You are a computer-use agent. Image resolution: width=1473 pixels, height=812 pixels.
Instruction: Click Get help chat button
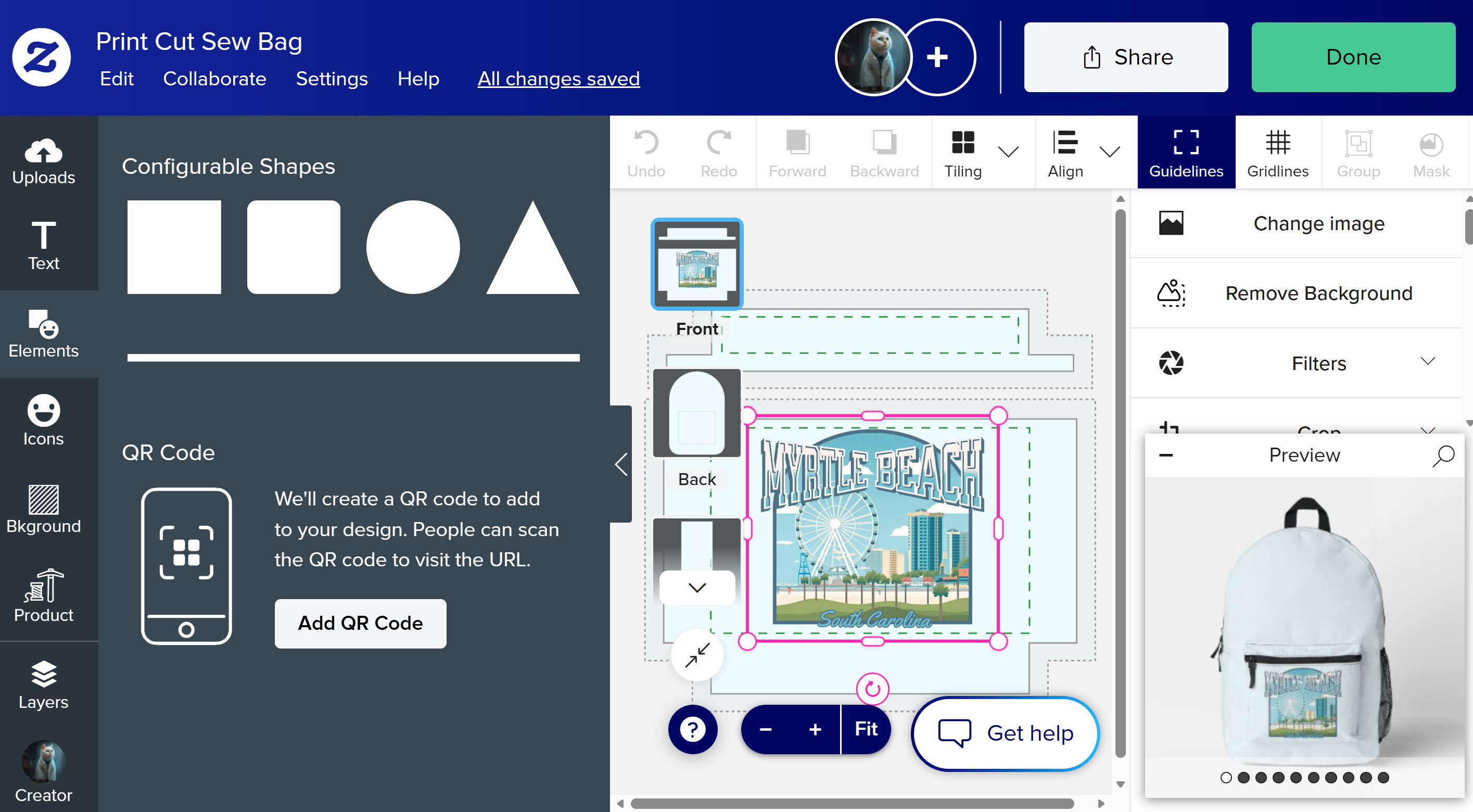point(1005,733)
